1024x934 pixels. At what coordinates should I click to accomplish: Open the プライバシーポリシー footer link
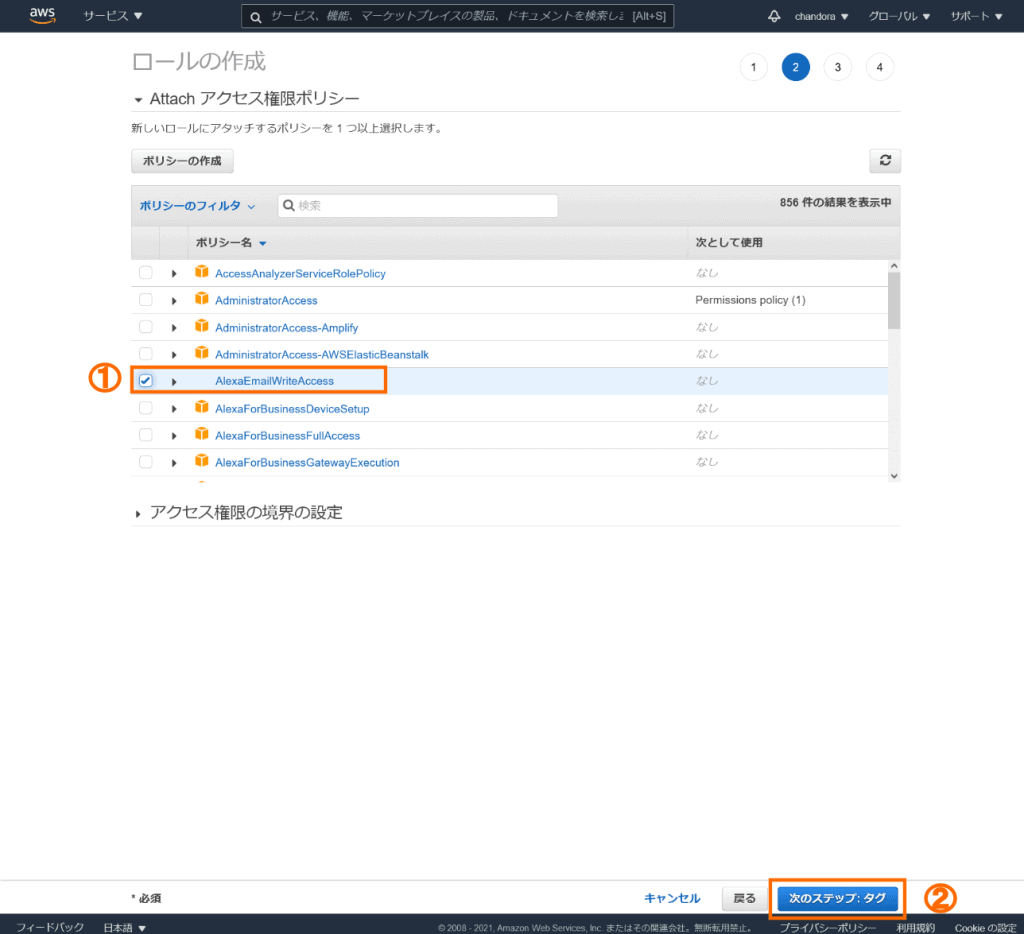(x=827, y=927)
